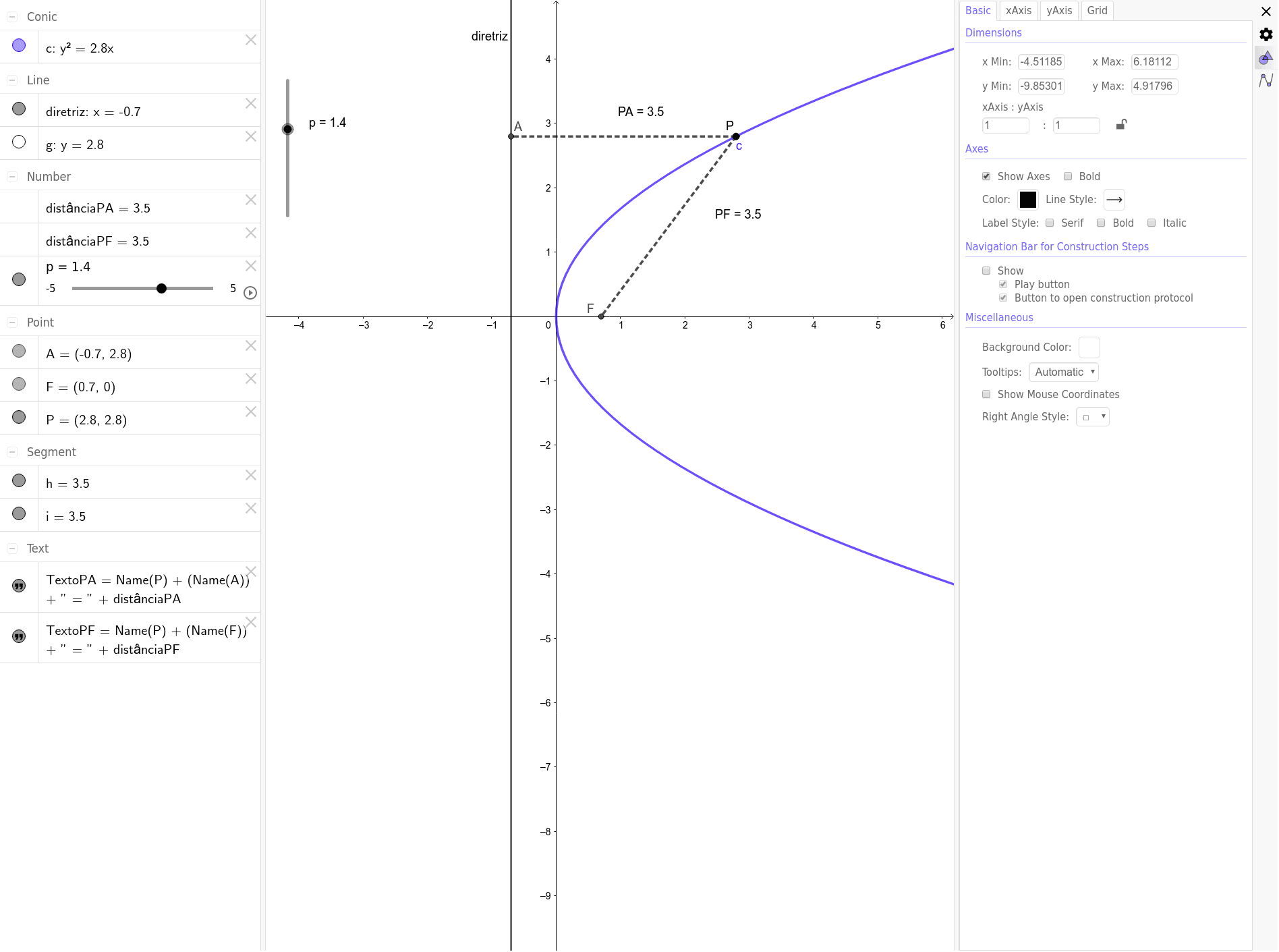Viewport: 1279px width, 952px height.
Task: Play the slider p animation
Action: coord(250,293)
